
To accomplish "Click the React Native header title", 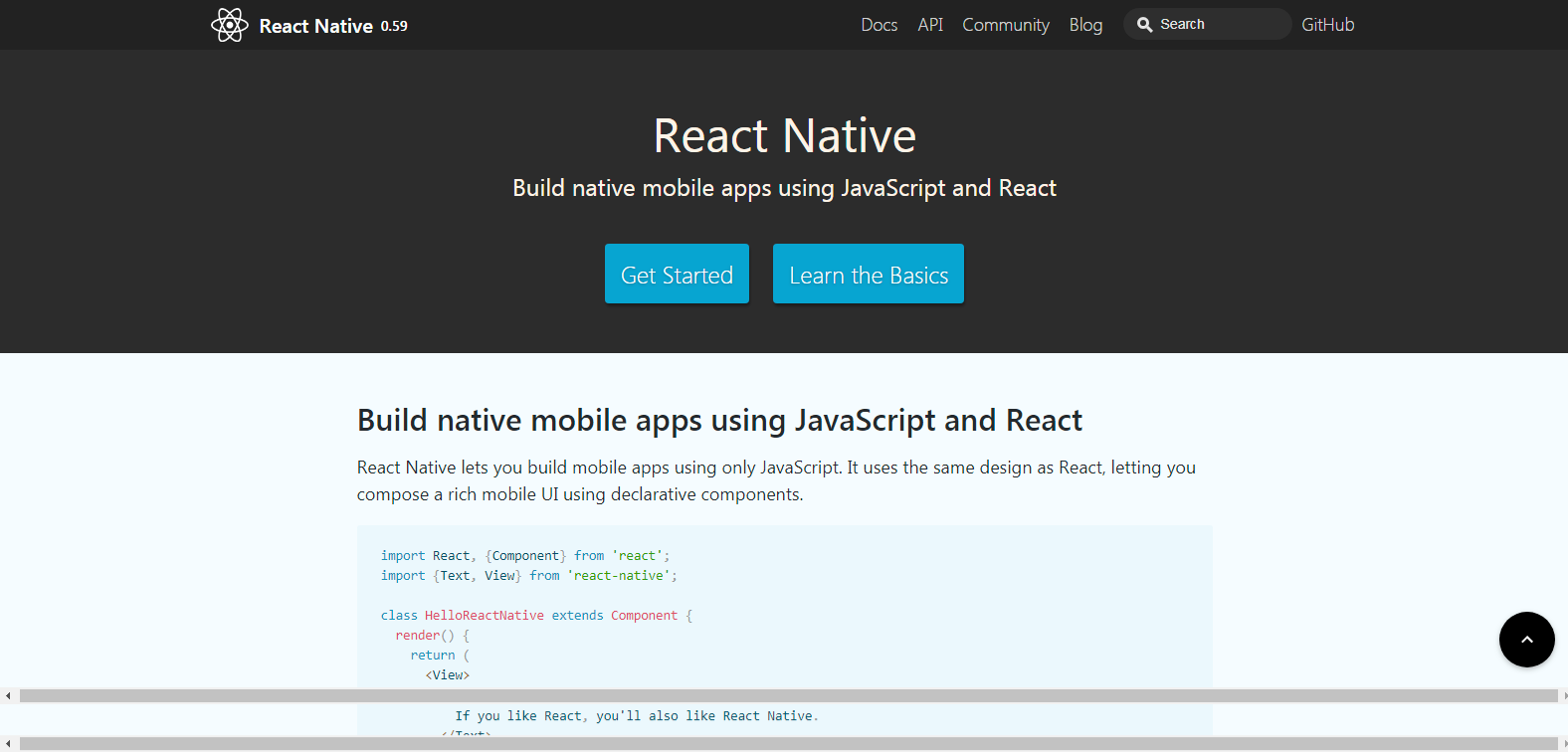I will pos(315,26).
